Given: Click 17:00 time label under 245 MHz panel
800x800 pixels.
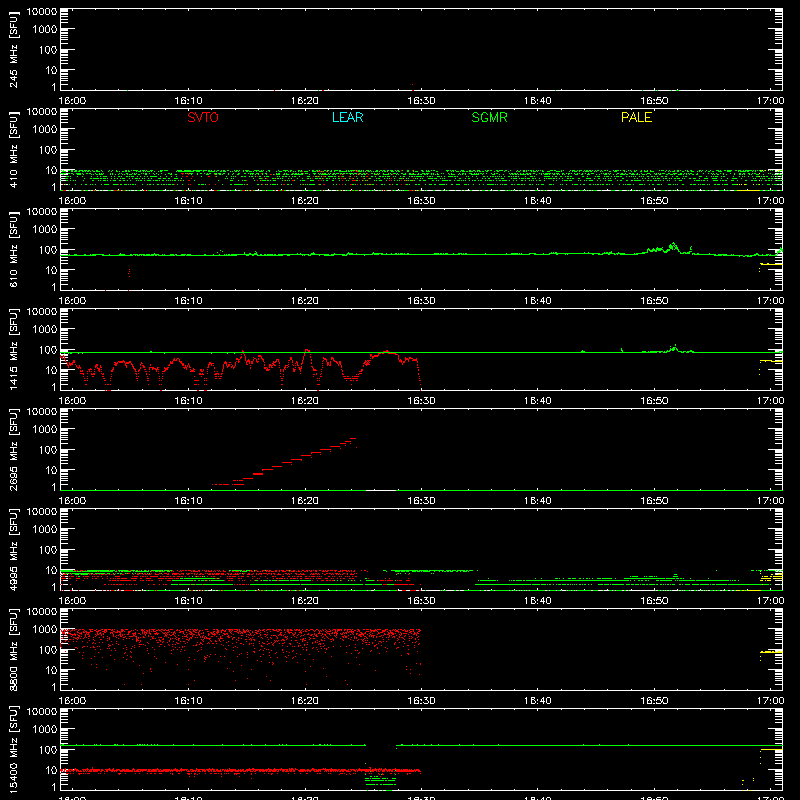Looking at the screenshot, I should (x=770, y=101).
